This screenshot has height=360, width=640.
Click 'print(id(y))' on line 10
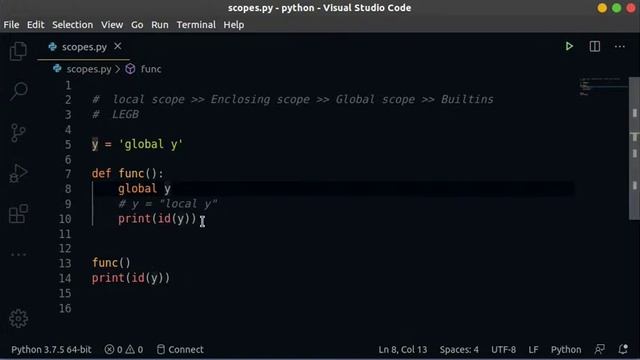(x=157, y=219)
